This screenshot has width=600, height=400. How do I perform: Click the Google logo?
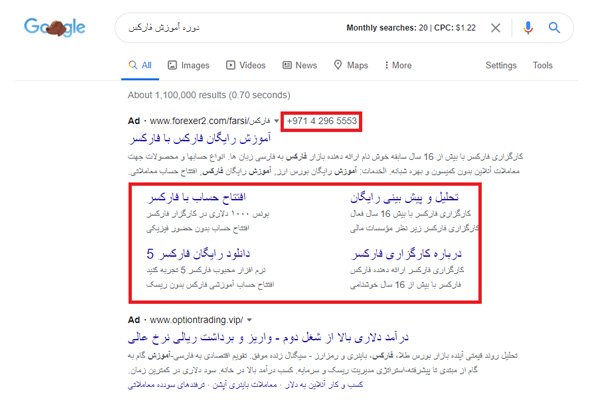pyautogui.click(x=55, y=28)
